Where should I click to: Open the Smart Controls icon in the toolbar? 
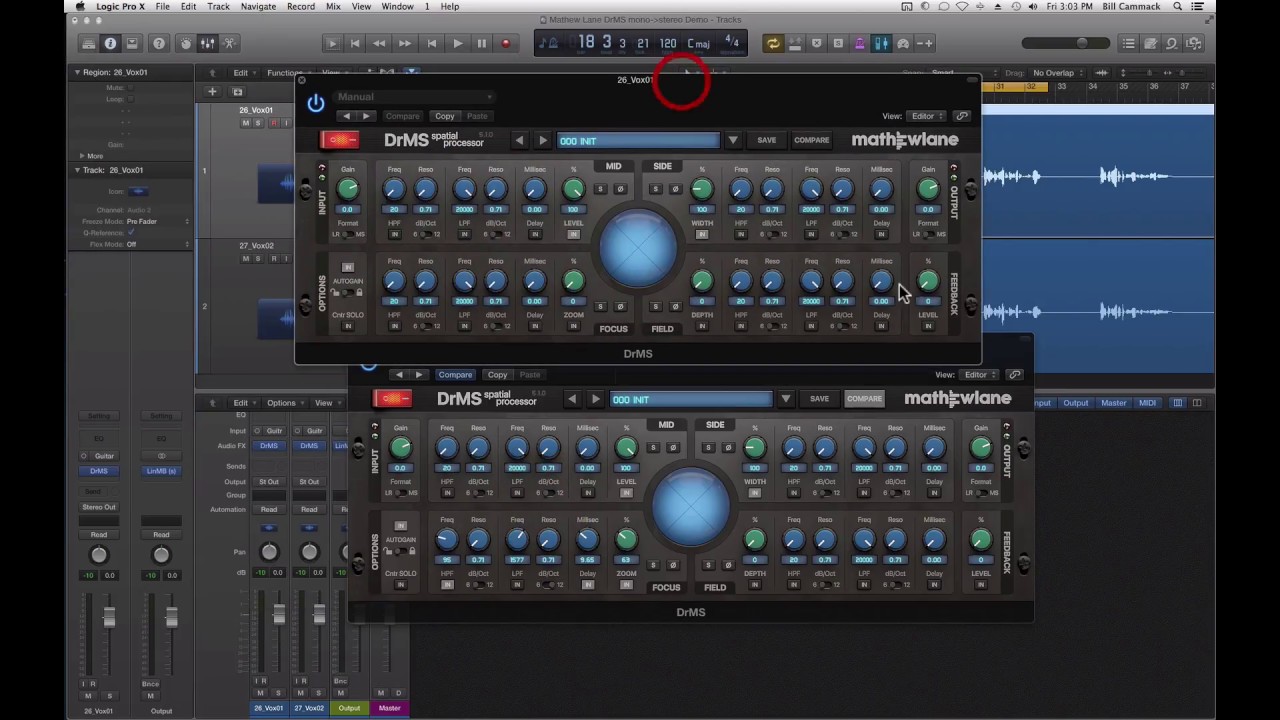point(186,44)
